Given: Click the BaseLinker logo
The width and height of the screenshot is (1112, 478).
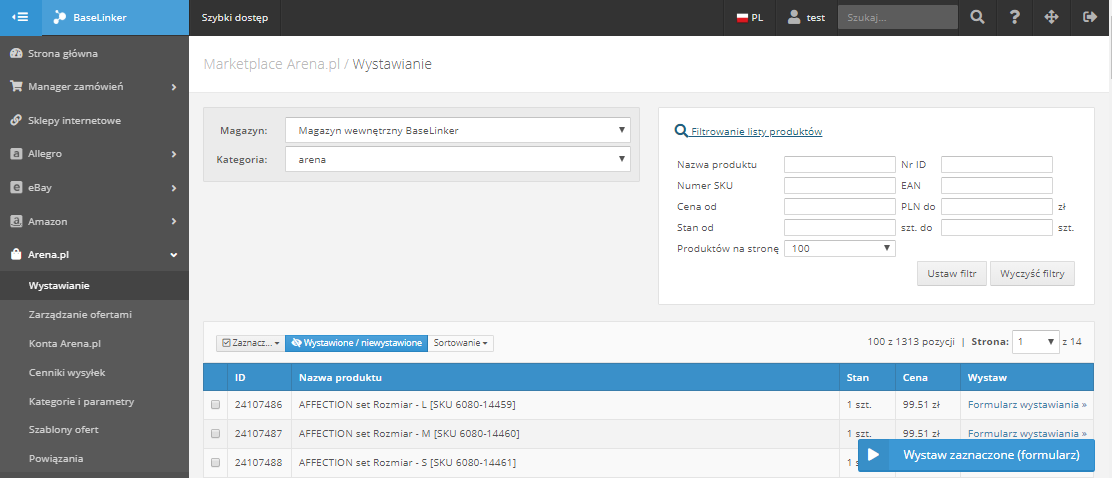Looking at the screenshot, I should pos(90,18).
